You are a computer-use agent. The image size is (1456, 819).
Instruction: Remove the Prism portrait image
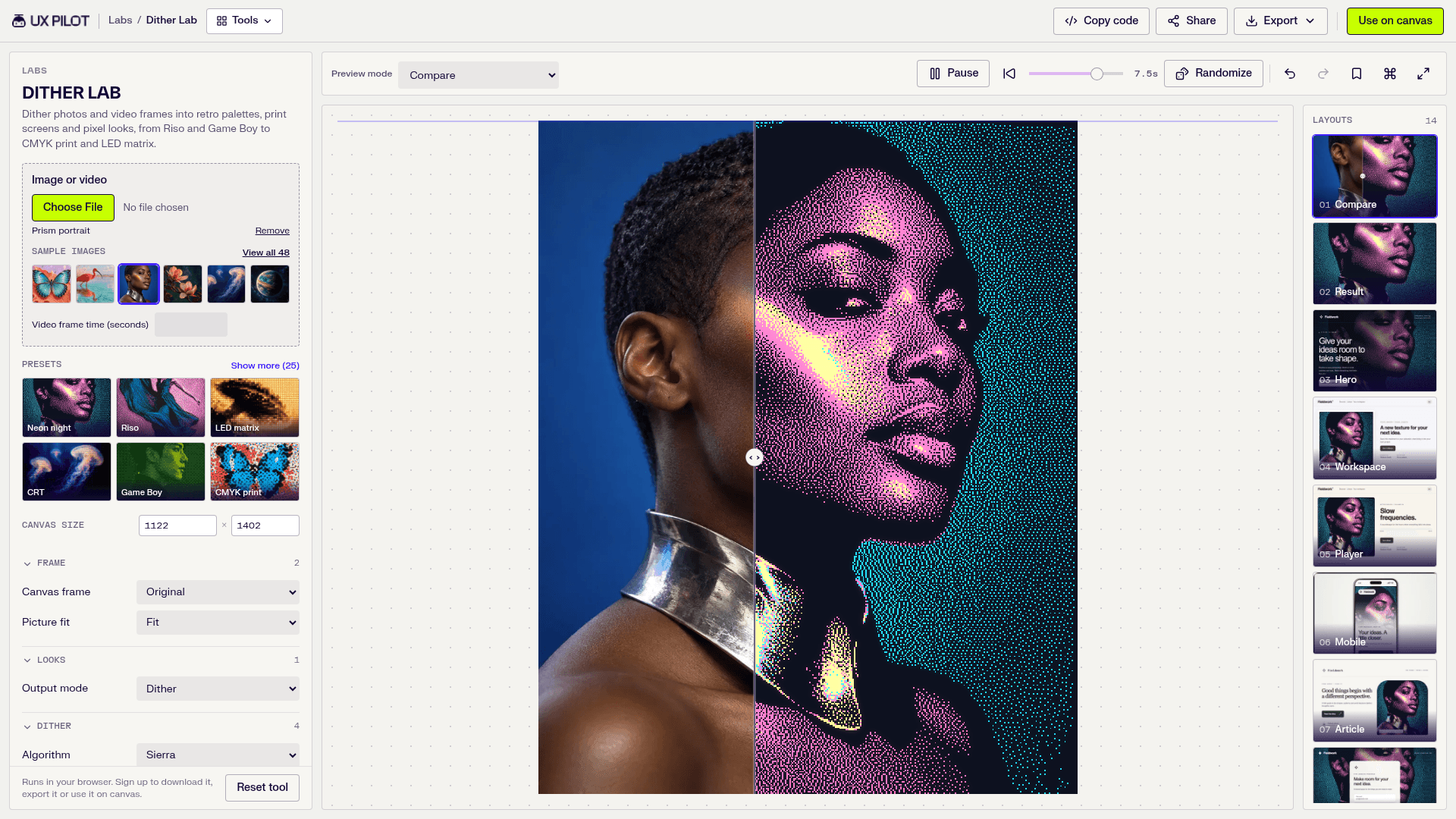pos(272,231)
